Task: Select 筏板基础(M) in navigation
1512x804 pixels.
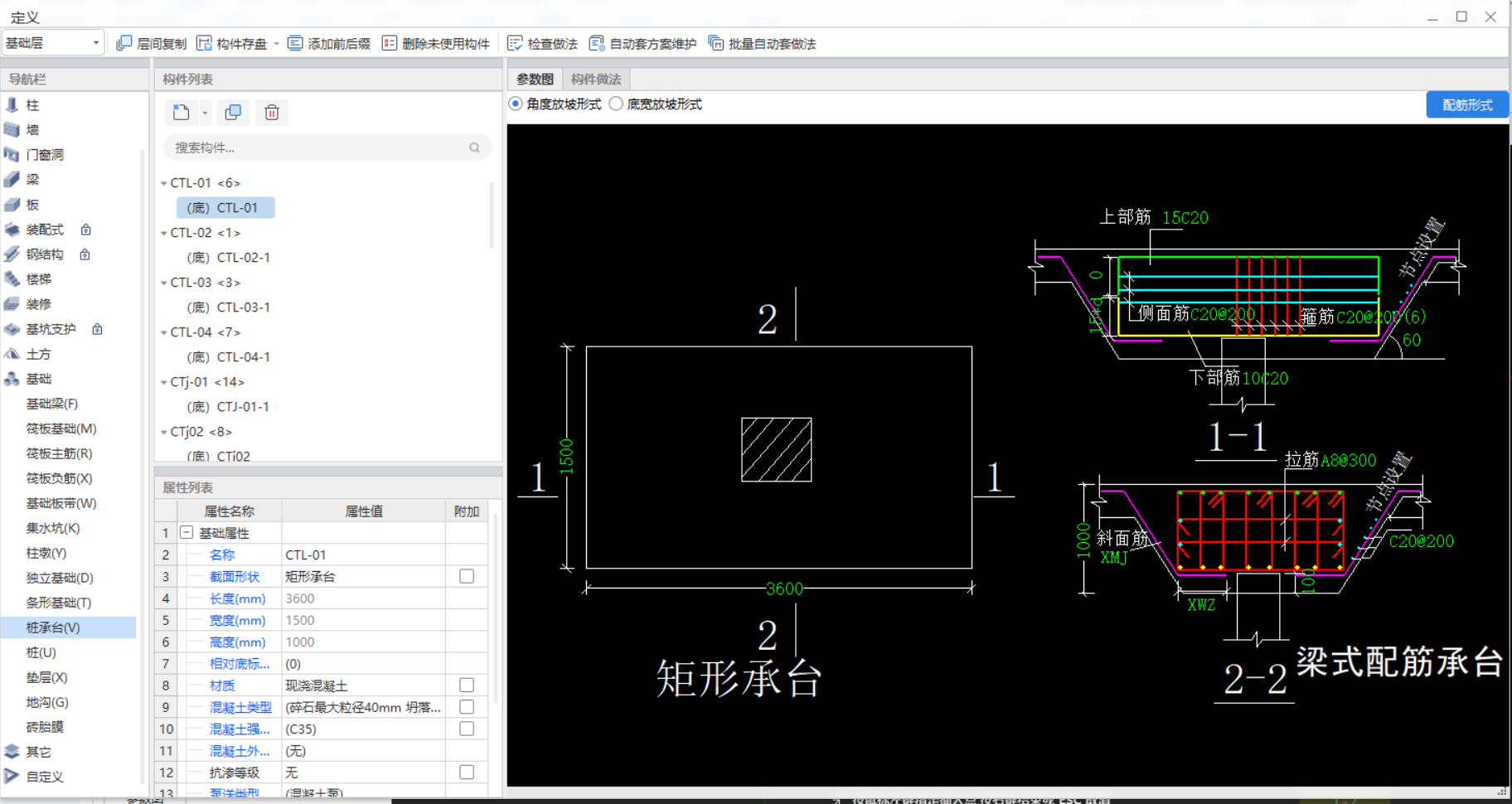Action: pyautogui.click(x=61, y=429)
